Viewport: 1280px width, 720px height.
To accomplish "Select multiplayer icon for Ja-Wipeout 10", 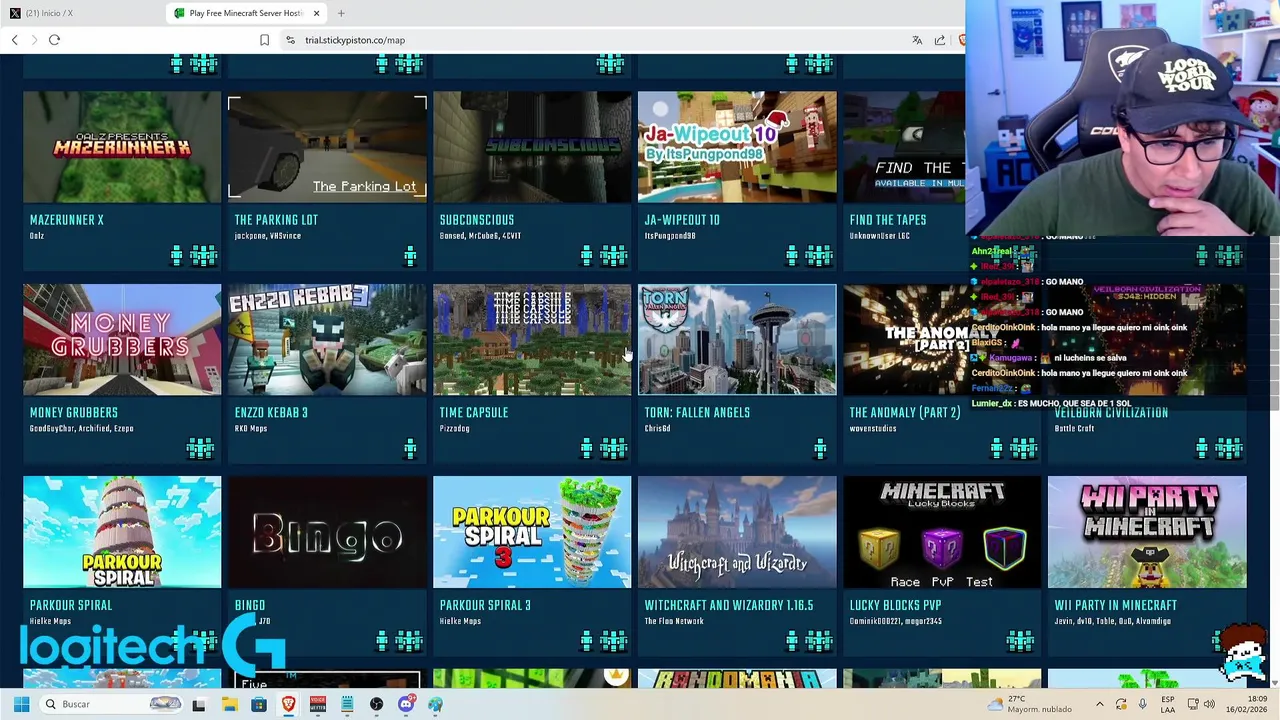I will pyautogui.click(x=819, y=256).
